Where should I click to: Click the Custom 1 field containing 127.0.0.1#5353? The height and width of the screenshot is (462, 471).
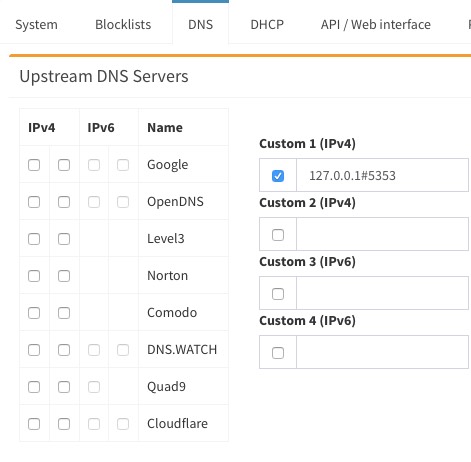(x=382, y=175)
